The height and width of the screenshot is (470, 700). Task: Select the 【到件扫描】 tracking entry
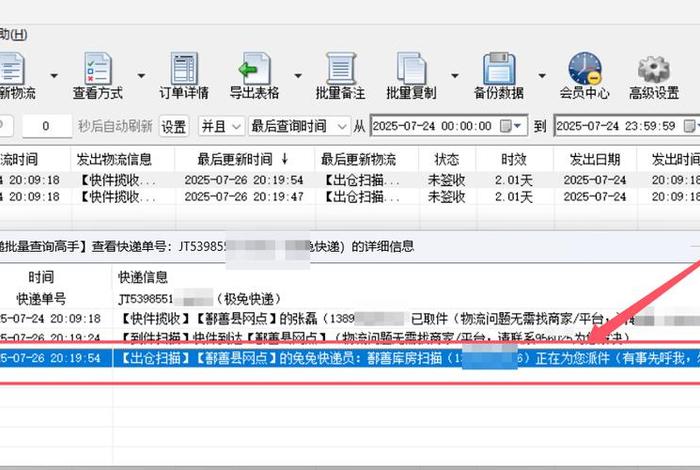click(x=350, y=337)
